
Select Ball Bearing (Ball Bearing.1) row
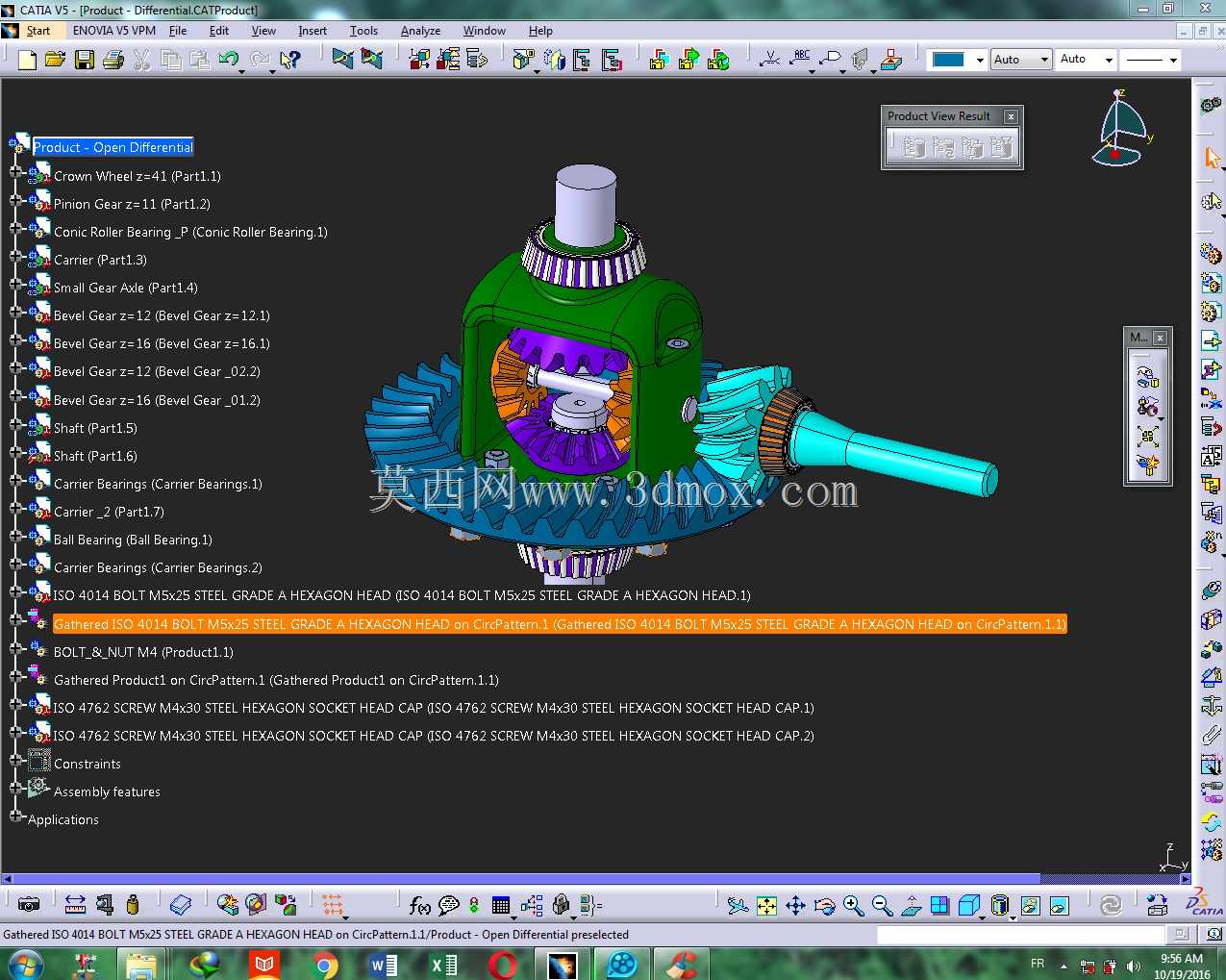point(133,540)
